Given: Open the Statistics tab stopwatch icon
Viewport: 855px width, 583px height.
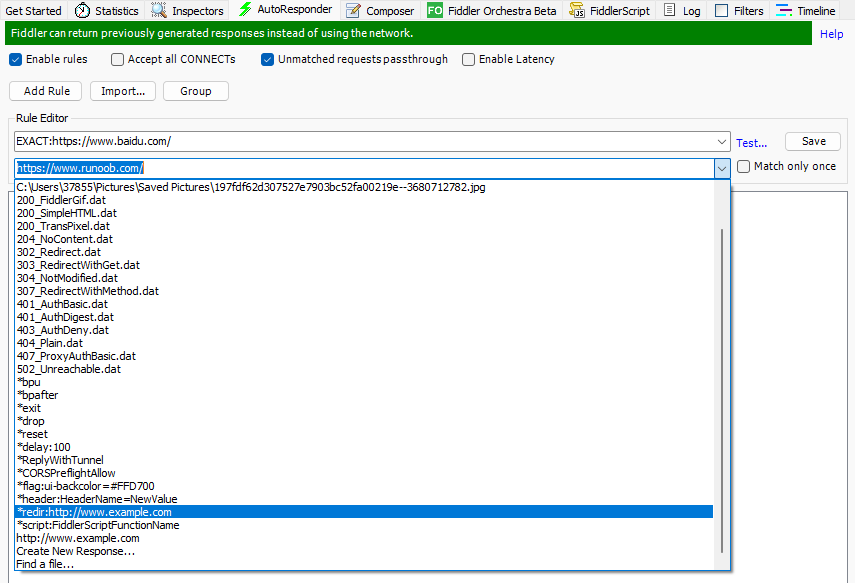Looking at the screenshot, I should [82, 10].
